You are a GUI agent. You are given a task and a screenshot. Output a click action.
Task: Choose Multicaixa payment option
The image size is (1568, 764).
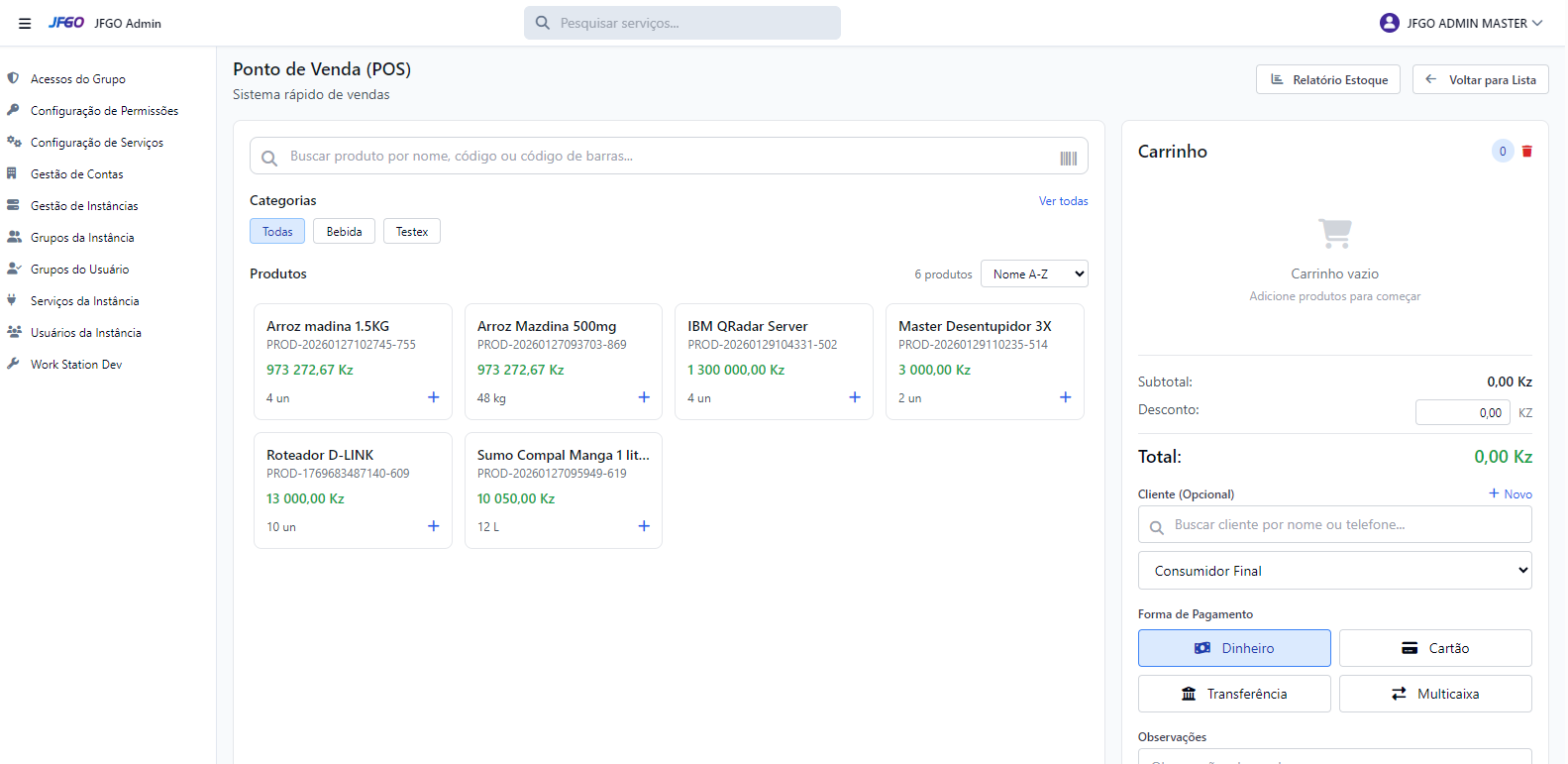click(x=1434, y=694)
